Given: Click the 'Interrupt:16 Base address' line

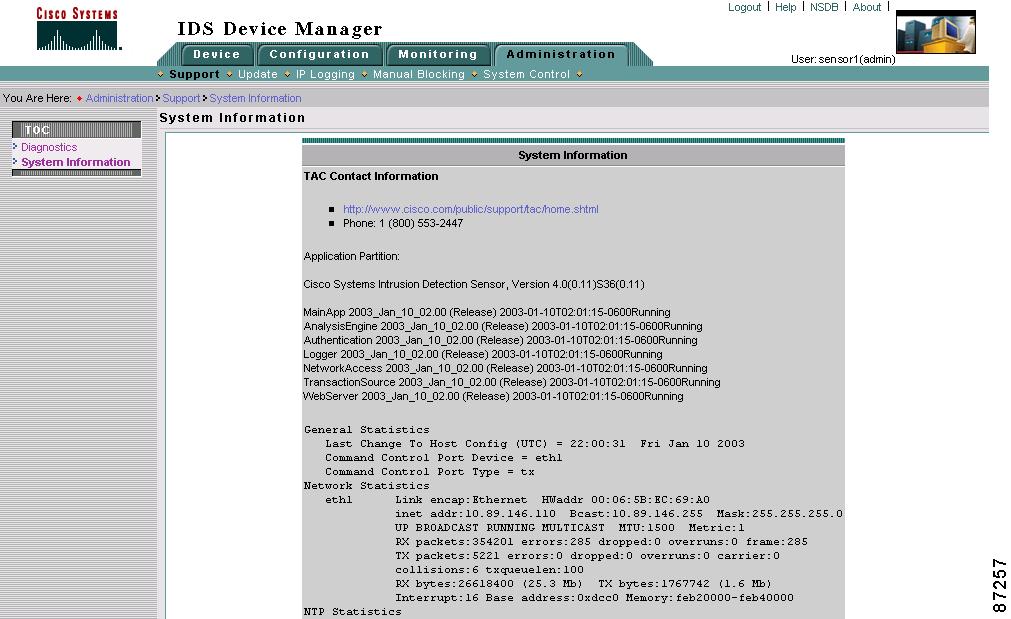Looking at the screenshot, I should pyautogui.click(x=594, y=598).
